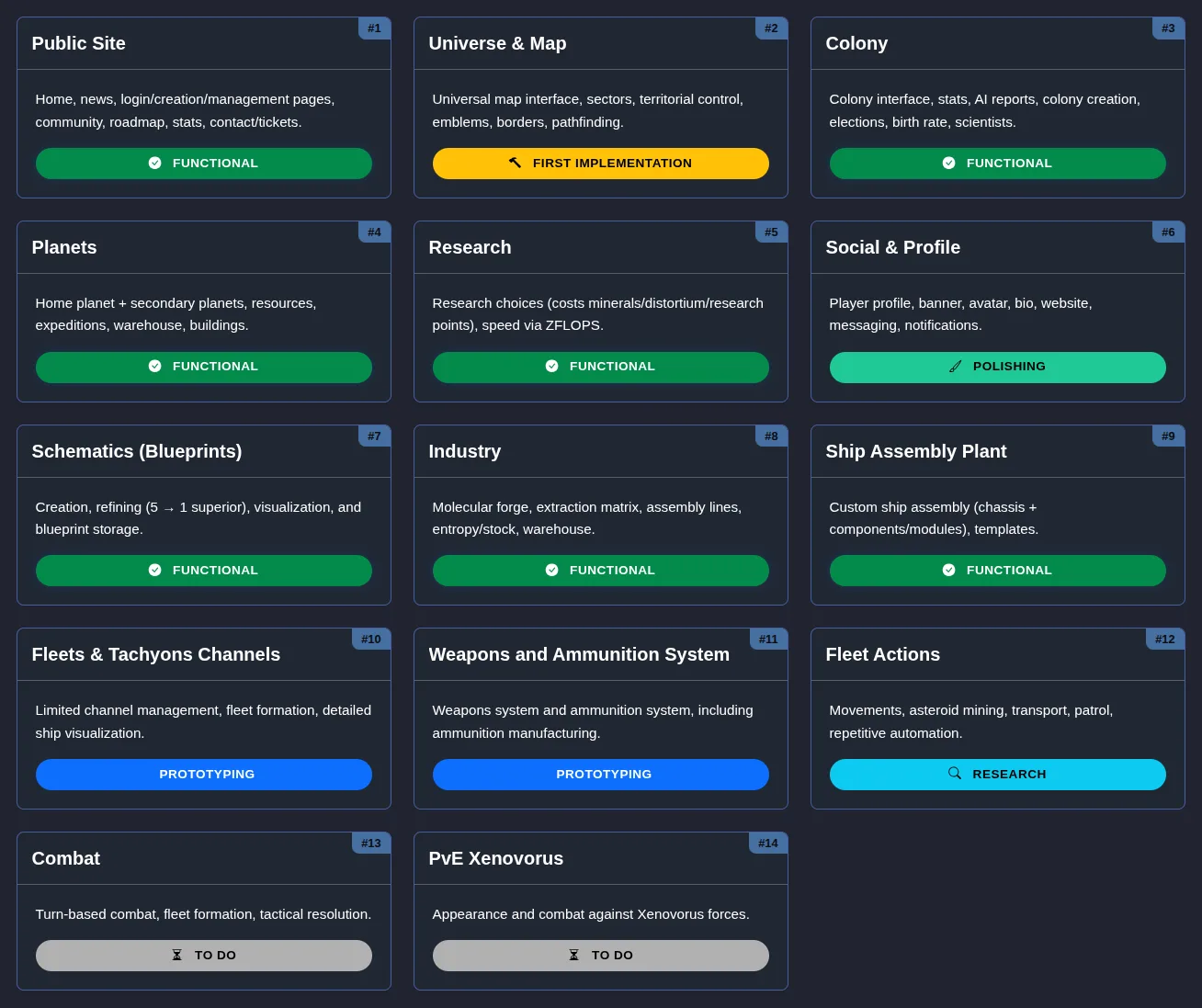The width and height of the screenshot is (1202, 1008).
Task: Click the hourglass icon in PvE Xenovorus' To Do pill
Action: [573, 955]
